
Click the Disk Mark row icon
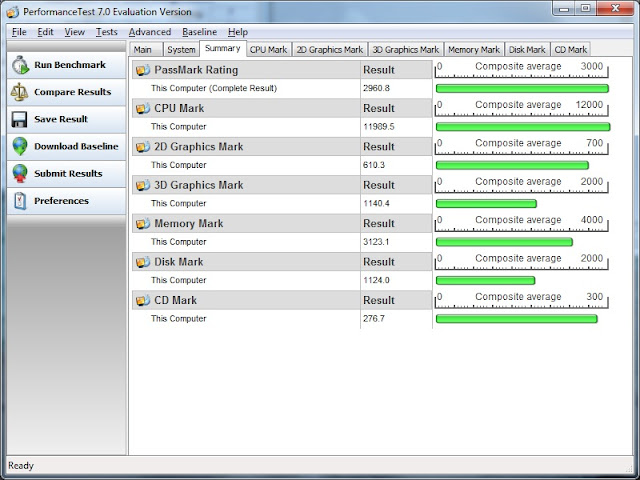click(143, 262)
